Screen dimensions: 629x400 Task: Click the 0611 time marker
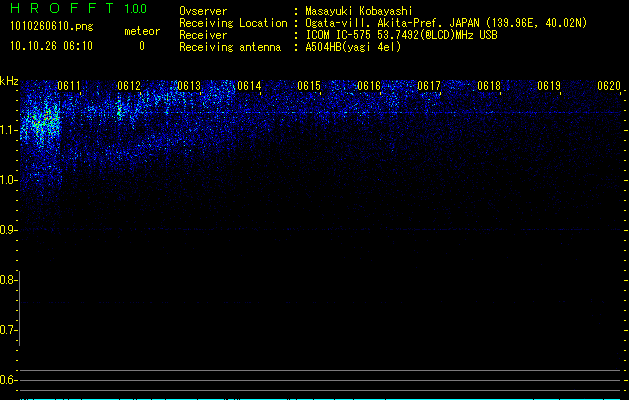pos(69,86)
